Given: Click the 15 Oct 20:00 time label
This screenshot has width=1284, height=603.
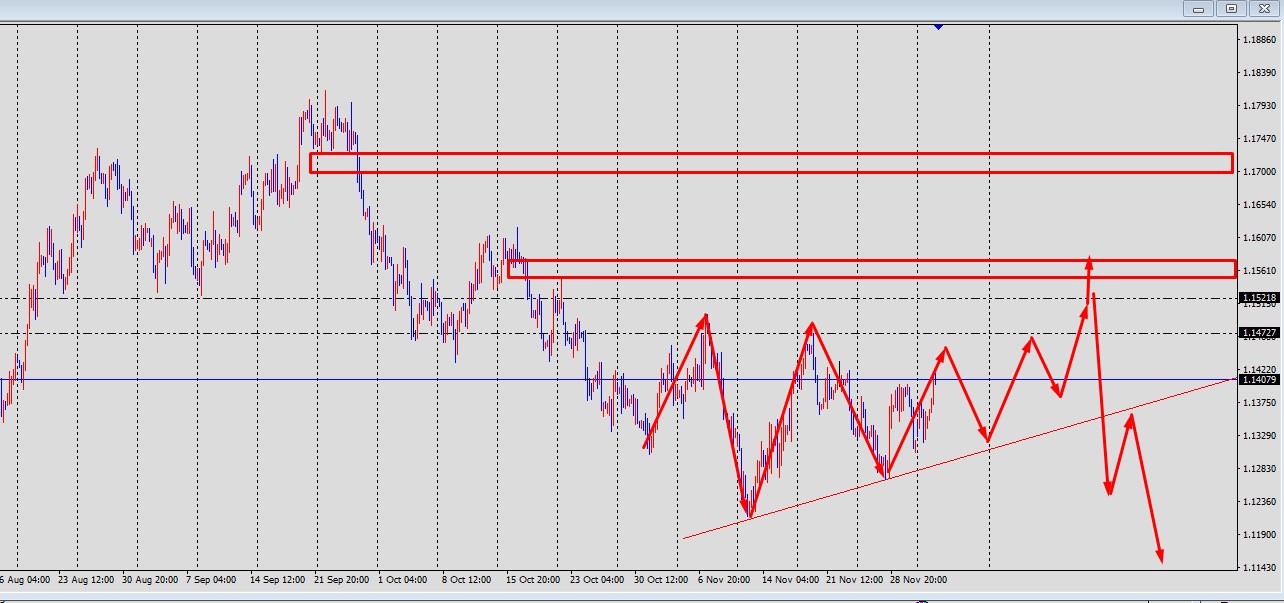Looking at the screenshot, I should click(531, 580).
